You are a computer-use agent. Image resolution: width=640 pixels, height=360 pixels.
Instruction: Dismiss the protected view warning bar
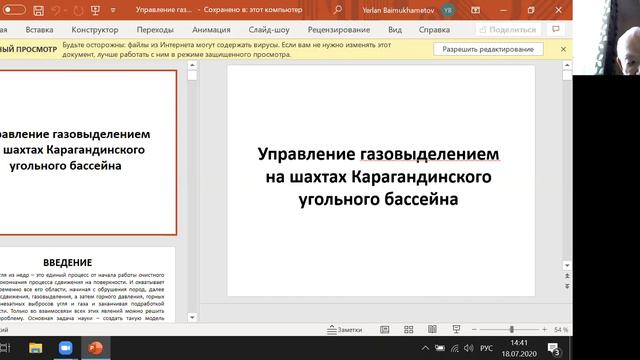click(x=563, y=49)
